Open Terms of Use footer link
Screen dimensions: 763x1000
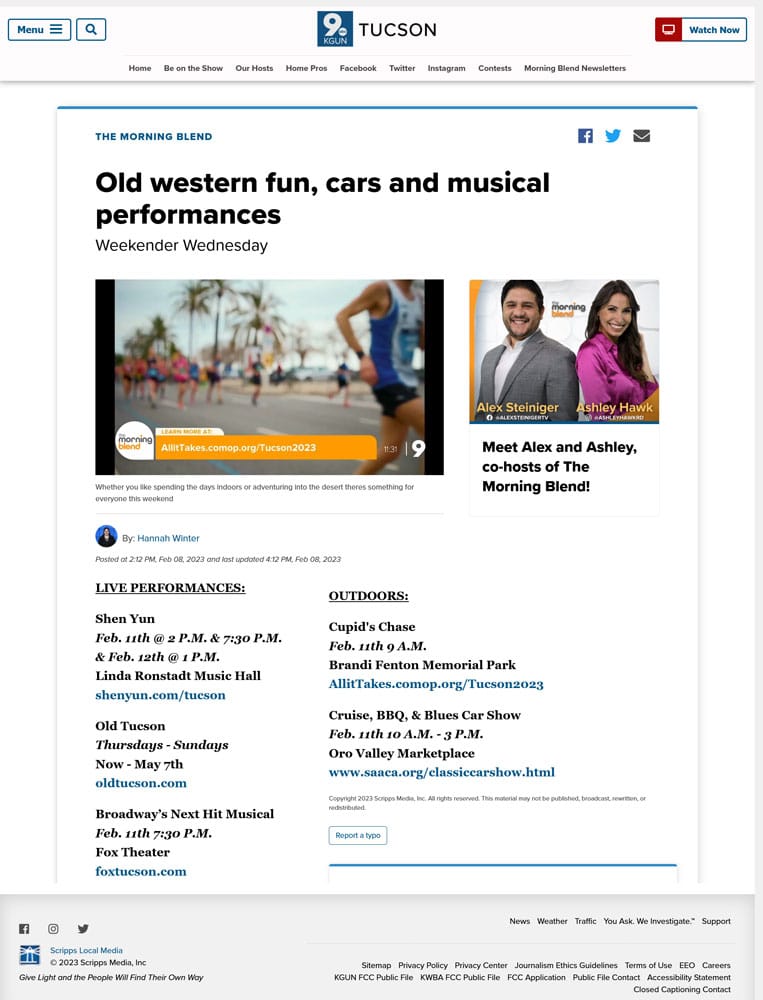point(648,965)
